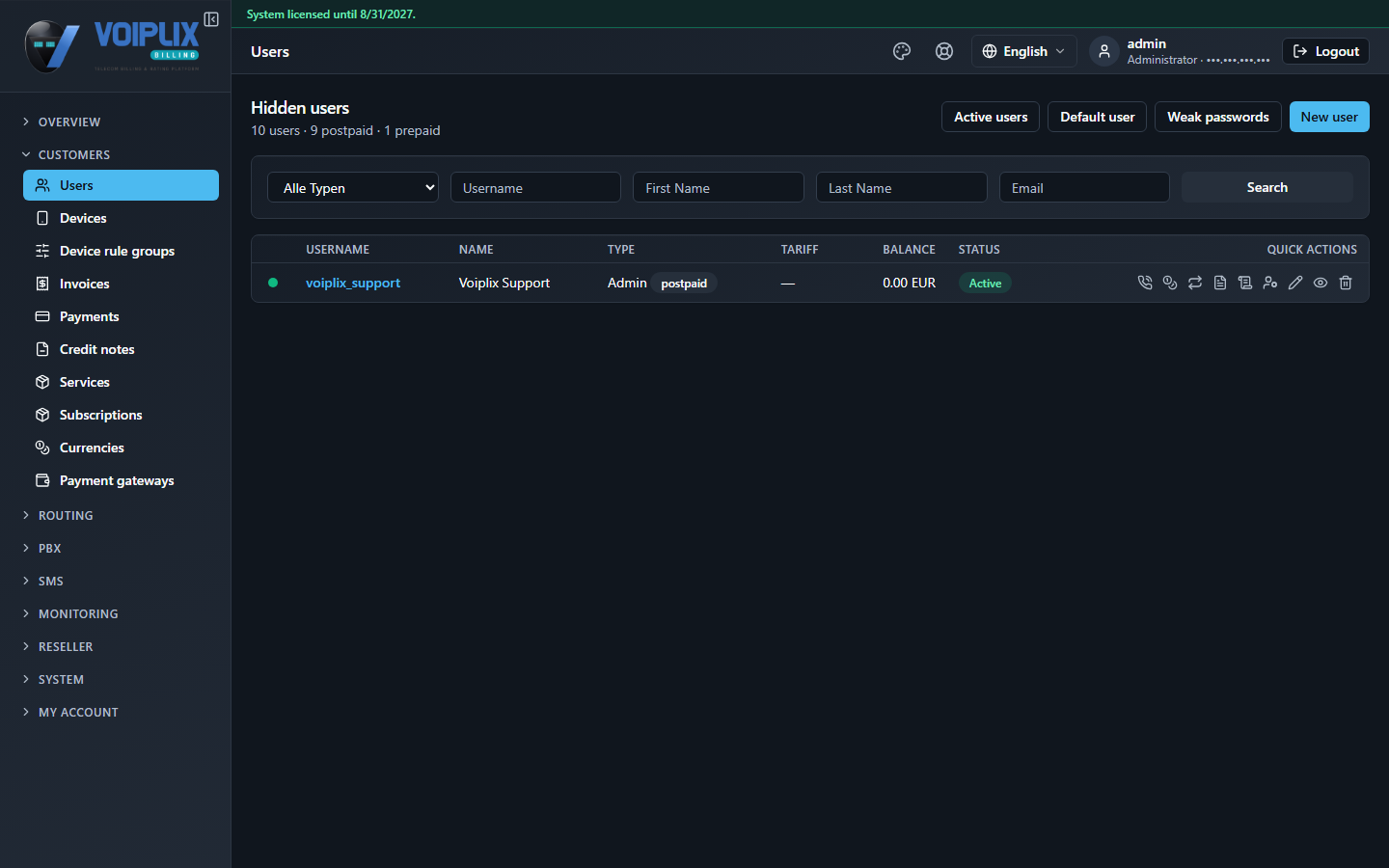
Task: Click the license notice text
Action: (331, 14)
